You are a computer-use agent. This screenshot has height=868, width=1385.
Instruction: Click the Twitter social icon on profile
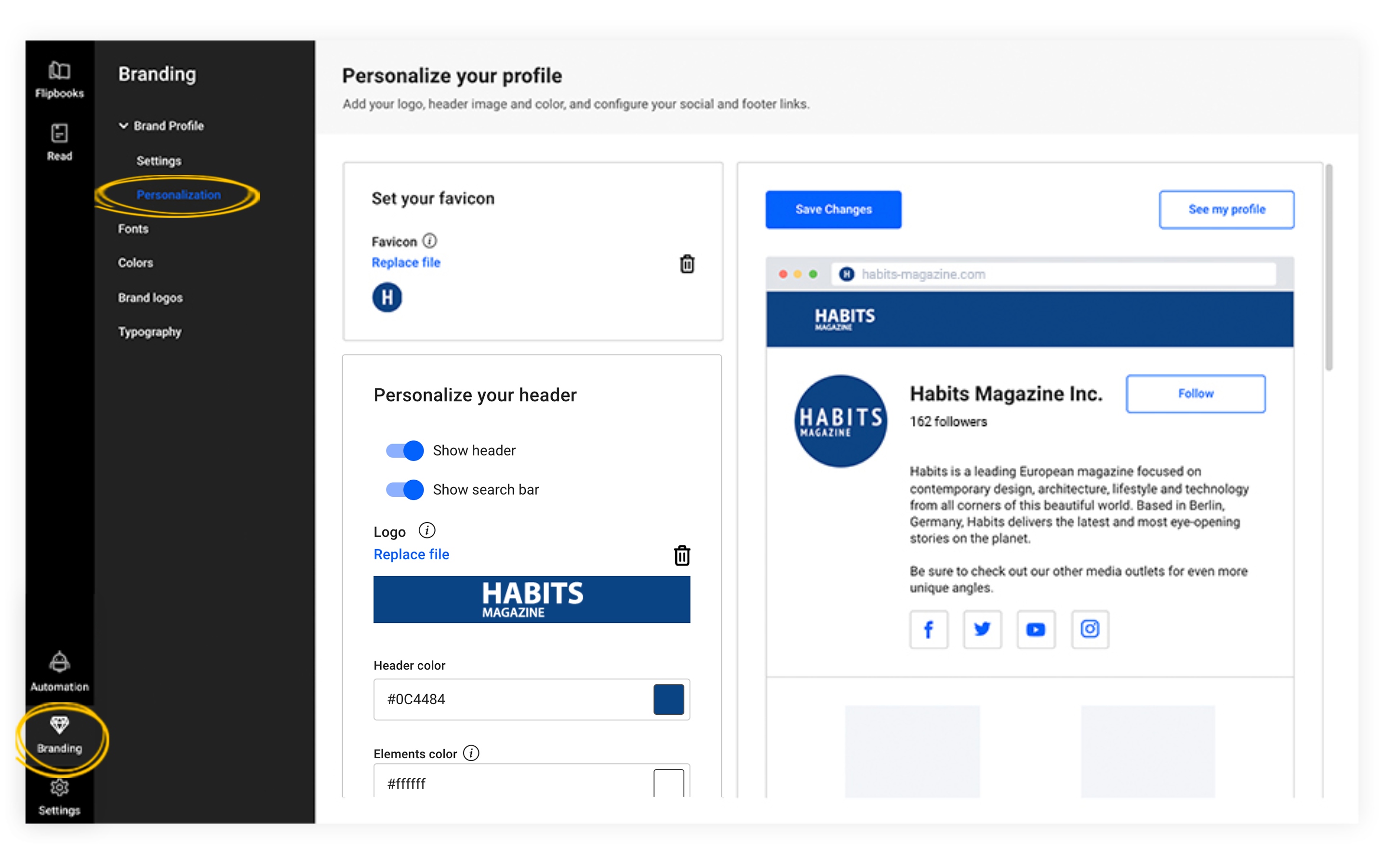[x=982, y=628]
